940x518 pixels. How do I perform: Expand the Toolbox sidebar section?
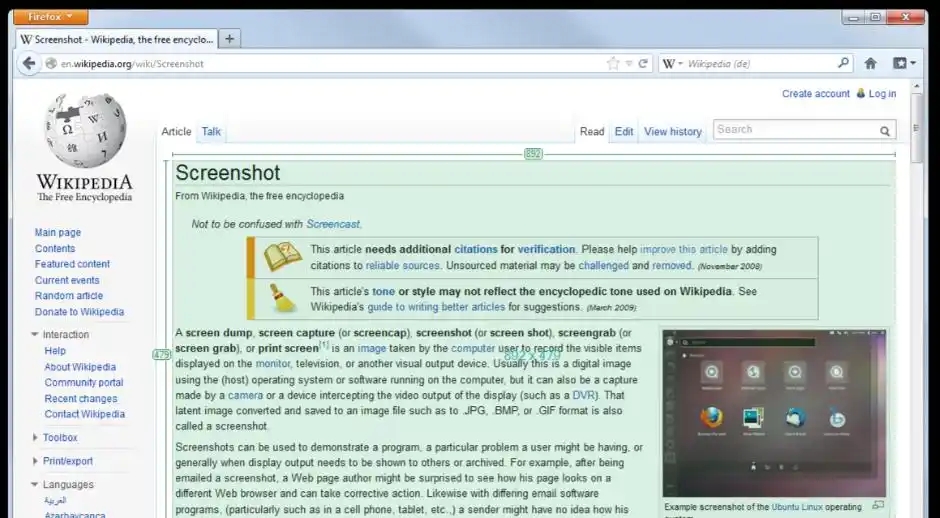click(x=35, y=438)
